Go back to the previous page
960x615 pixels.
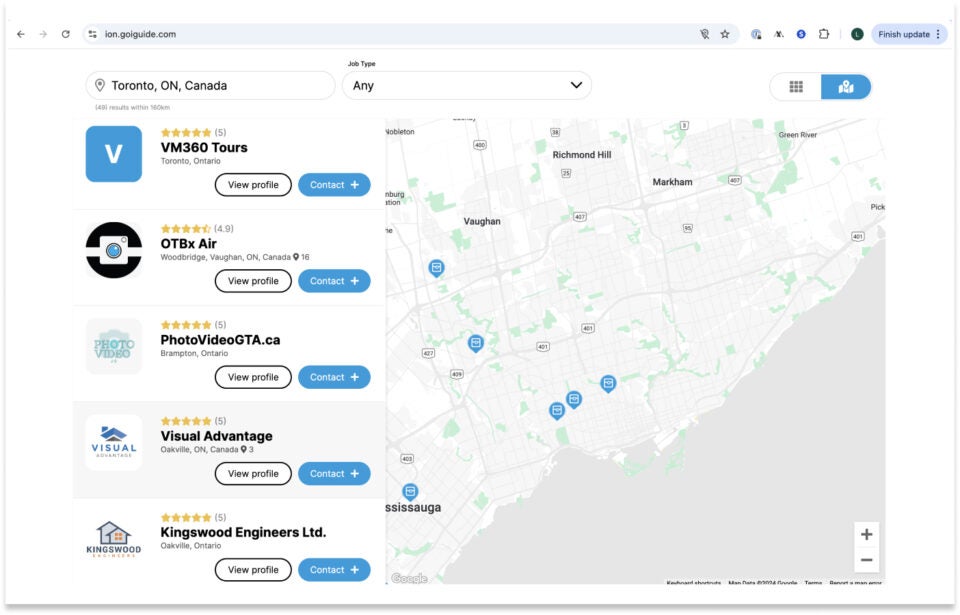tap(21, 34)
